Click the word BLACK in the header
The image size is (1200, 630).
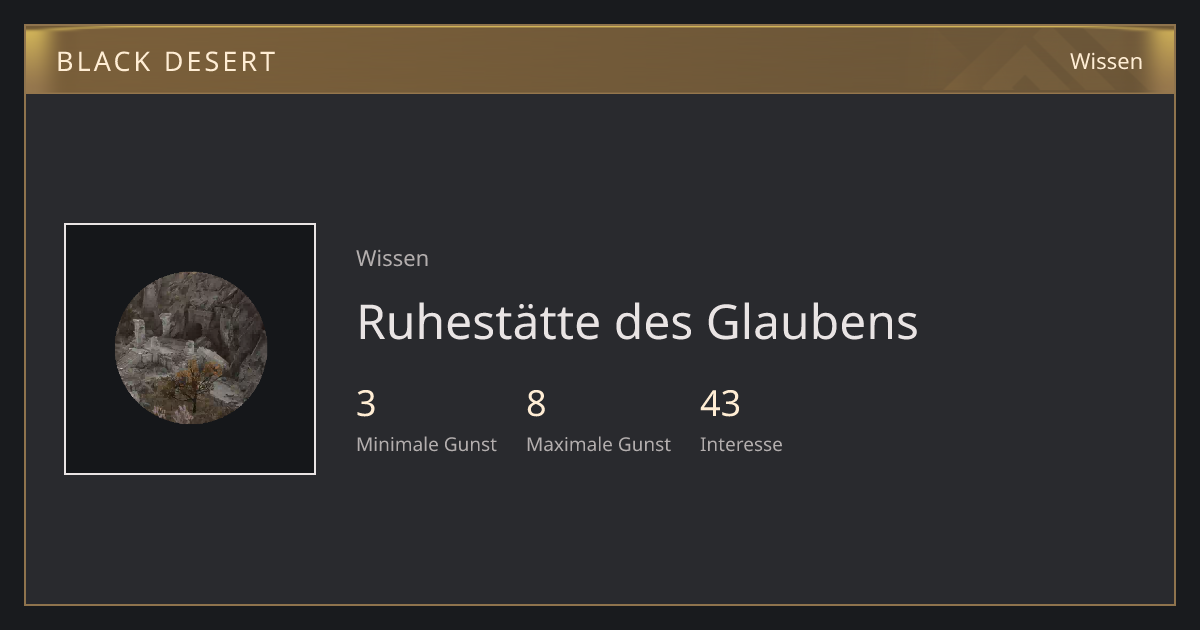[104, 61]
